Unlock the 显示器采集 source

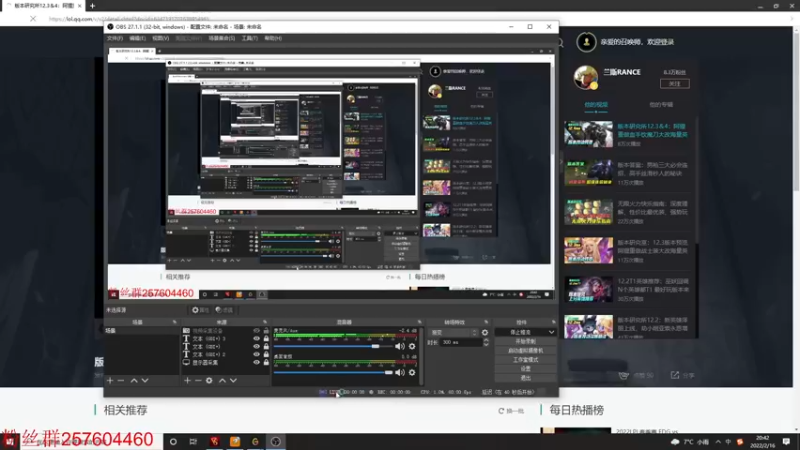point(266,362)
